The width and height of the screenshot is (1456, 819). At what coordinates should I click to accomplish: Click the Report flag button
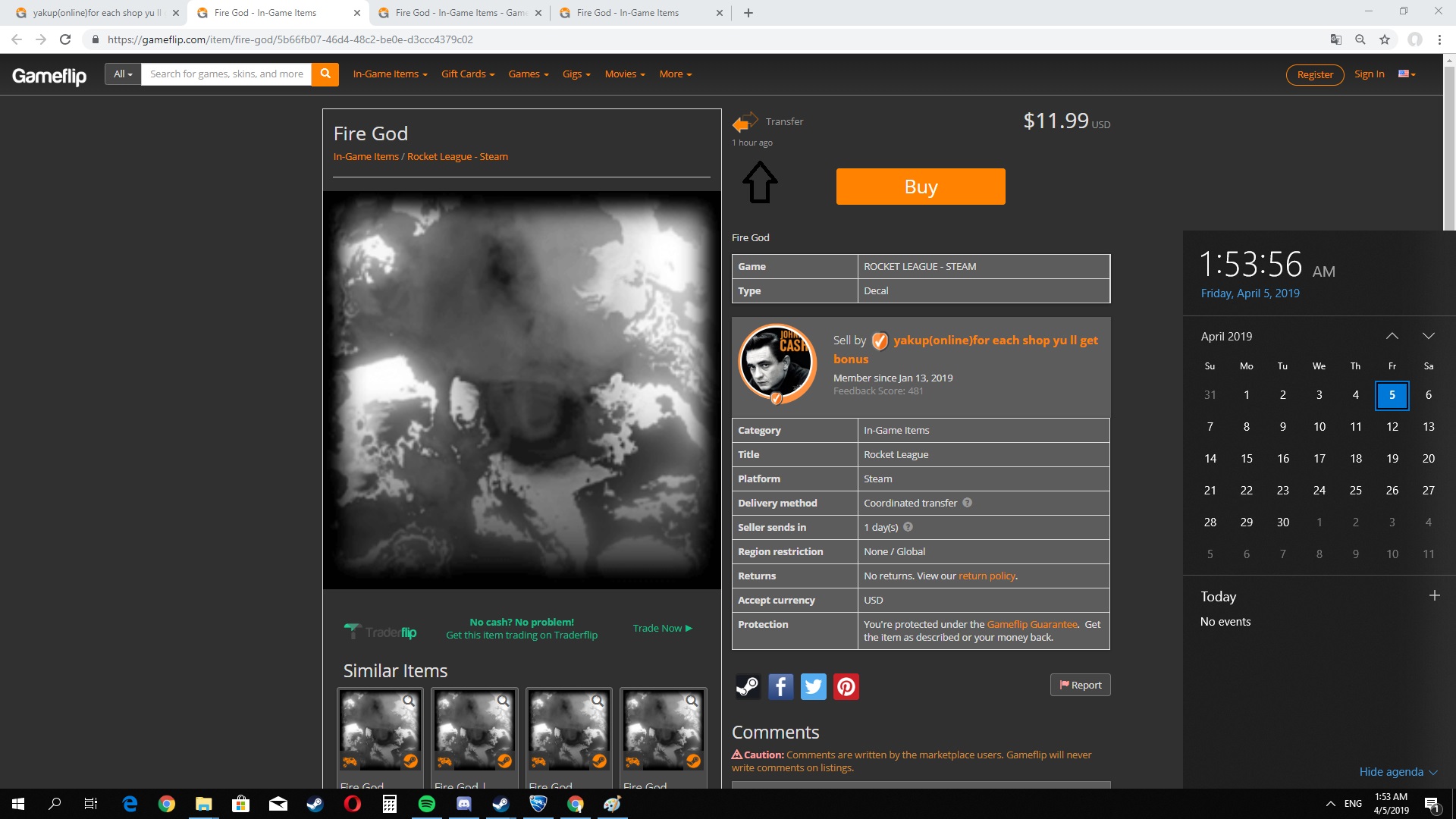[1080, 685]
